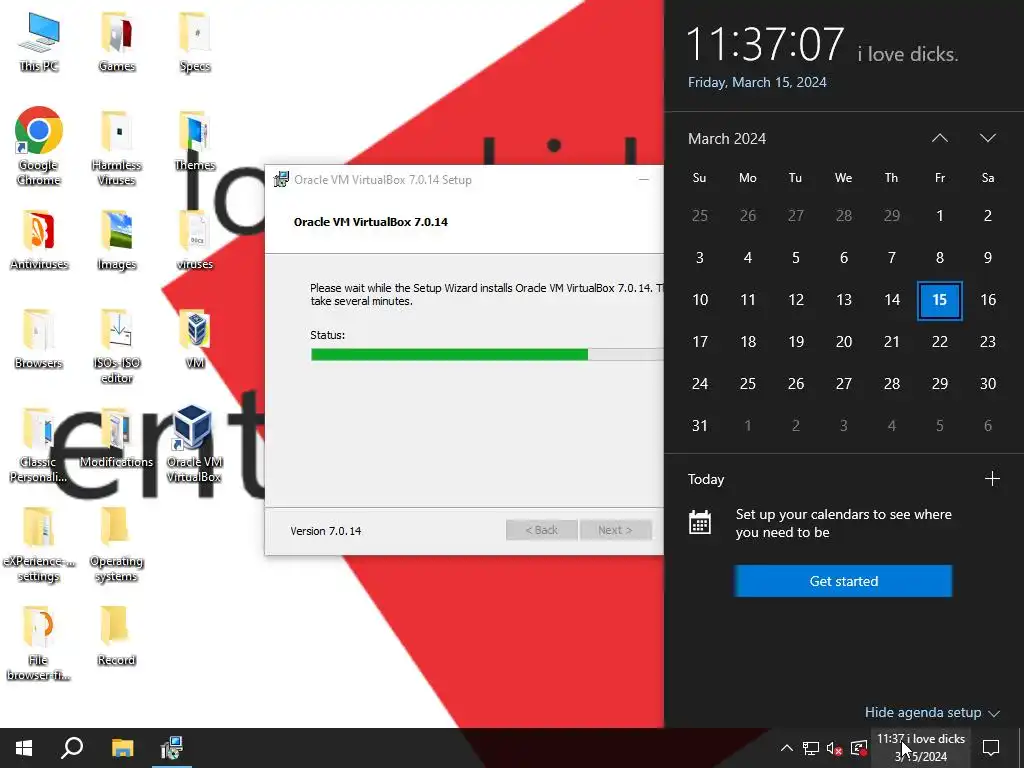Launch Oracle VM VirtualBox desktop shortcut
Image resolution: width=1024 pixels, height=768 pixels.
[x=195, y=445]
